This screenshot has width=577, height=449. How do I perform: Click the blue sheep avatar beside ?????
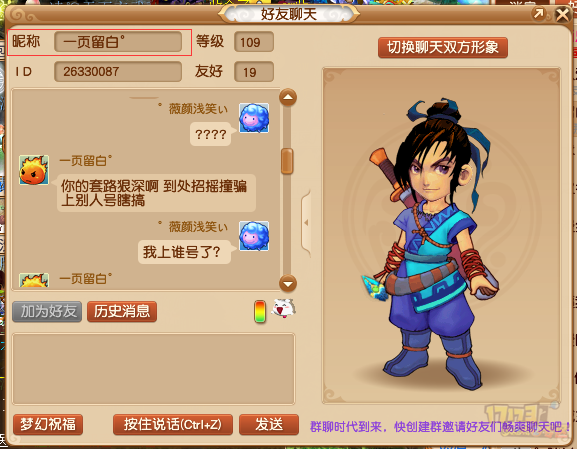pos(254,118)
